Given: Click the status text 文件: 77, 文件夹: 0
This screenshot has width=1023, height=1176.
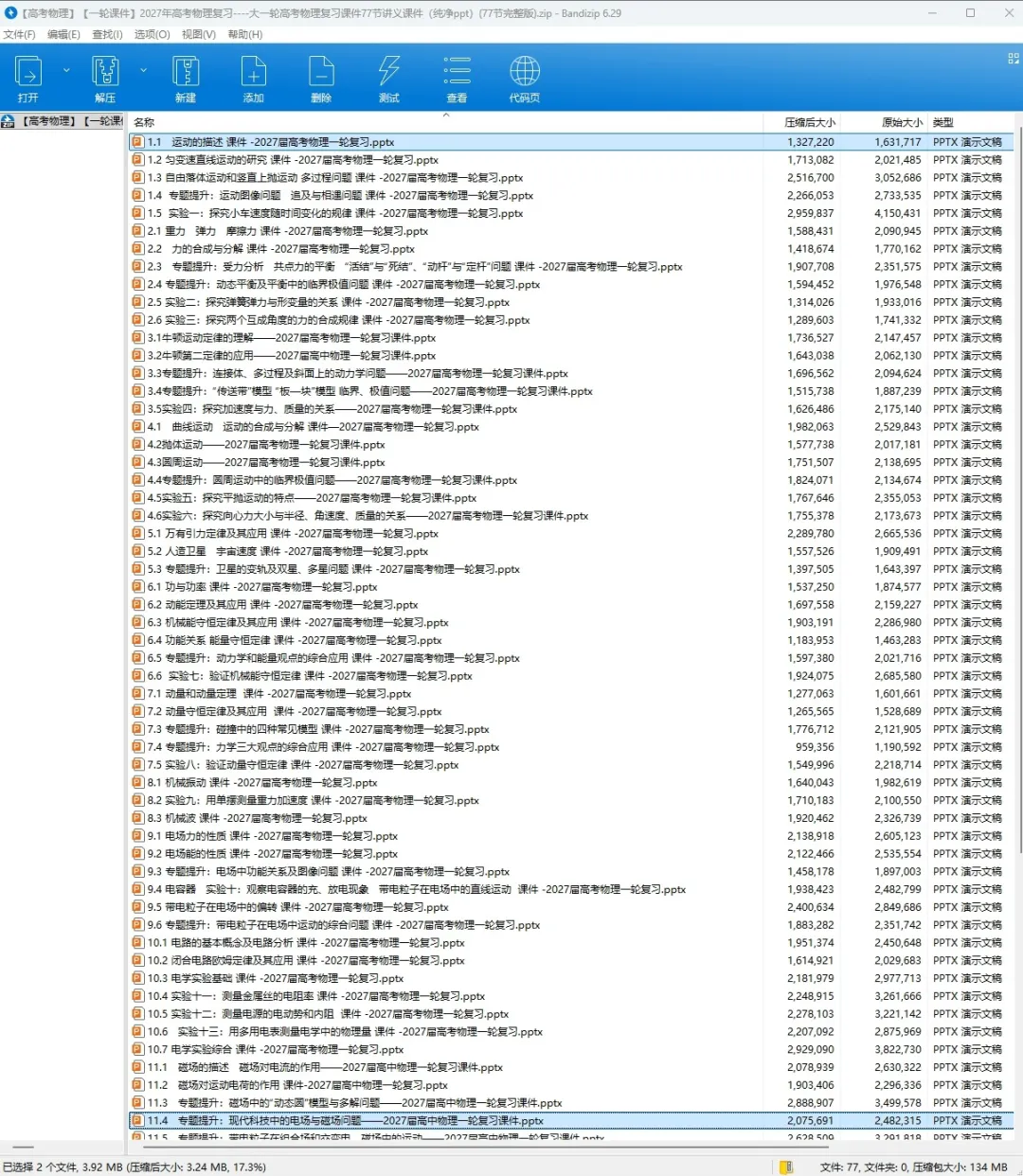Looking at the screenshot, I should click(x=864, y=1167).
